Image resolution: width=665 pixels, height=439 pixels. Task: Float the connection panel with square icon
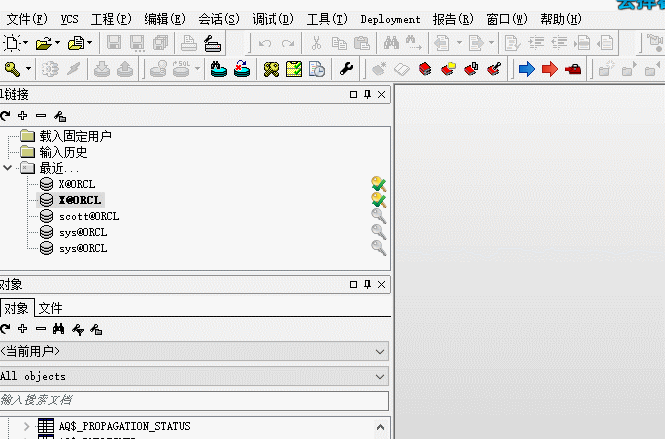353,94
